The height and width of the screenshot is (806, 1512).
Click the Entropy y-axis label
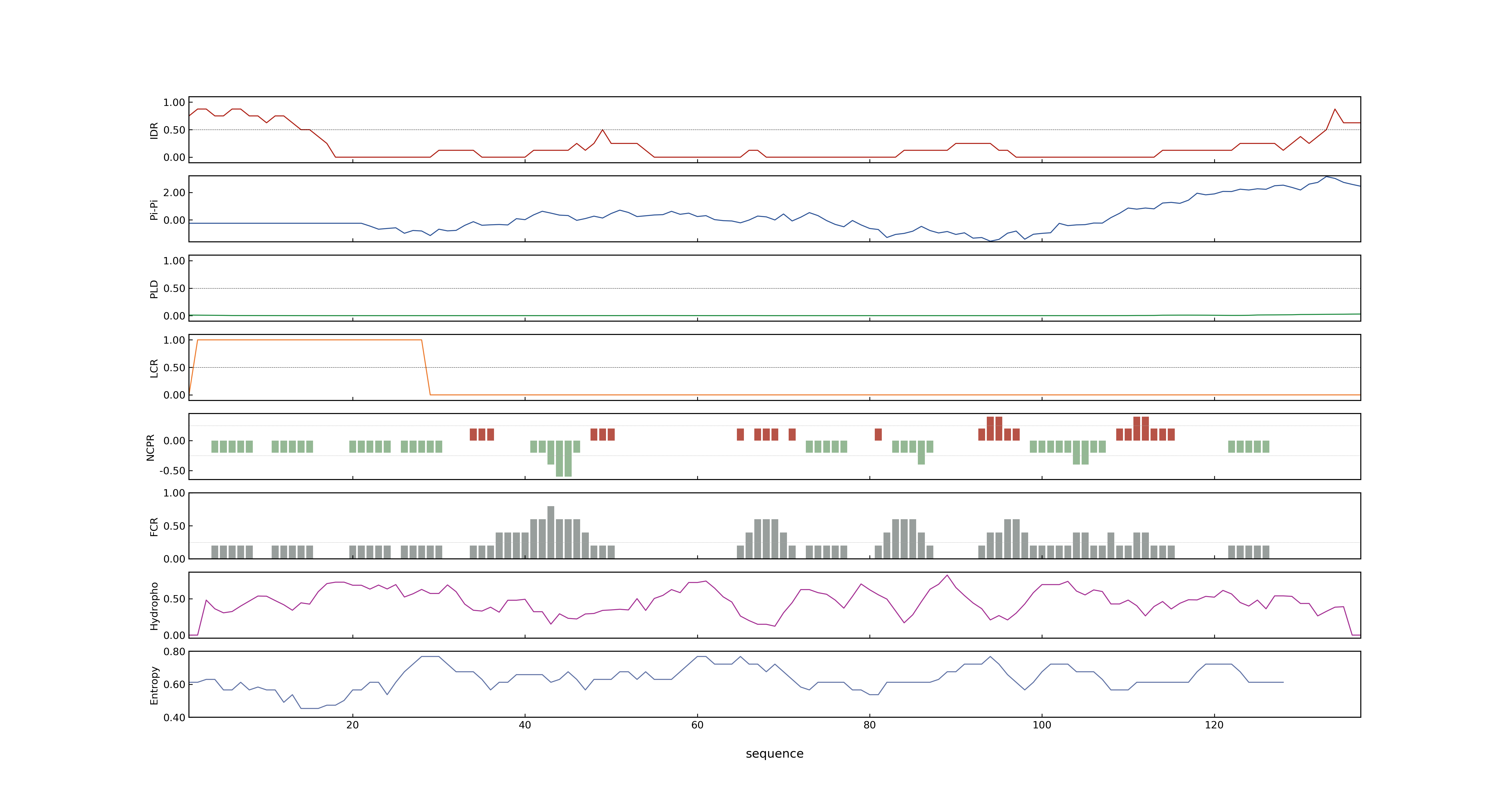pyautogui.click(x=154, y=685)
